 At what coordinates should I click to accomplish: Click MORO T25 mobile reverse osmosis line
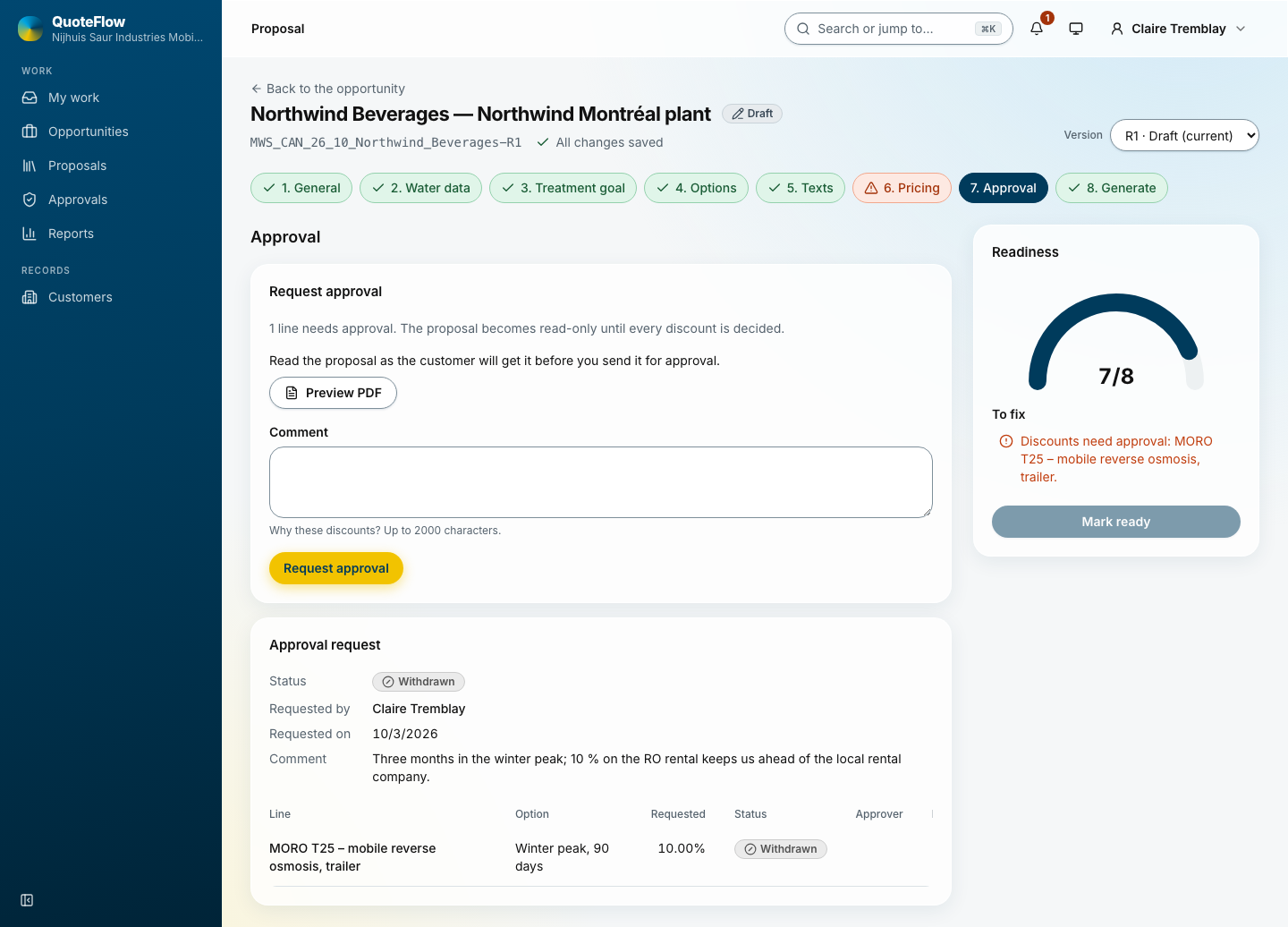[x=352, y=857]
